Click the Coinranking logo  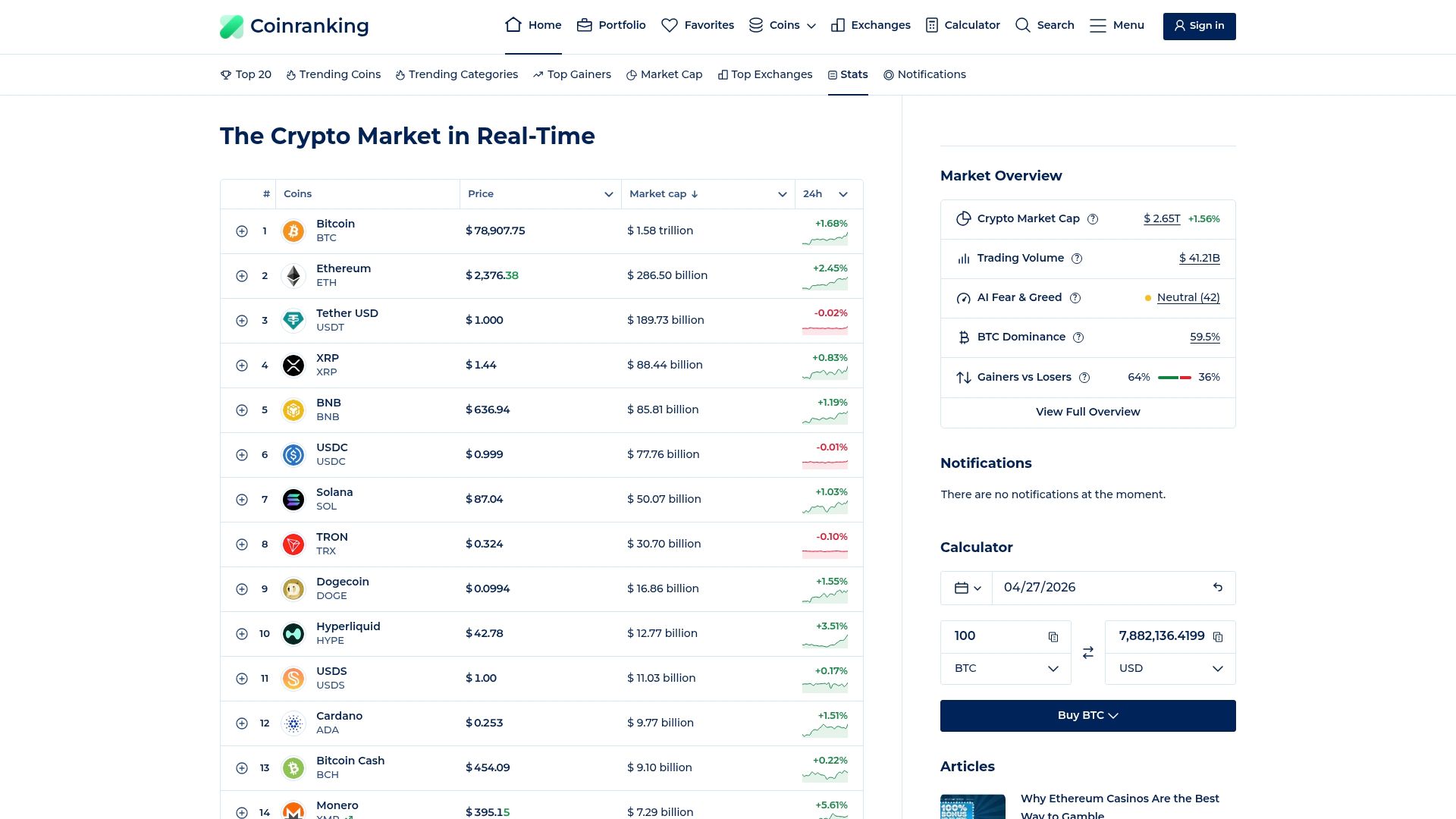[294, 27]
